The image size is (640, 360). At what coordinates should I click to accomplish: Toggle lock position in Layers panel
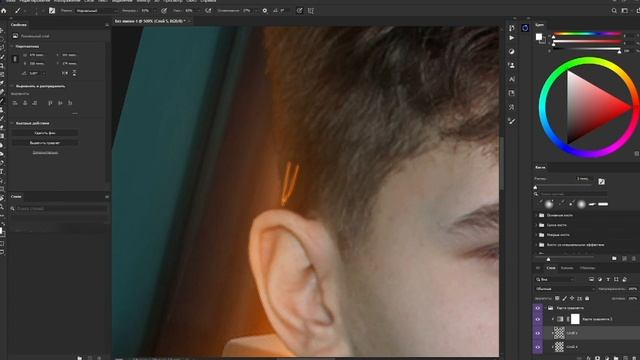572,298
